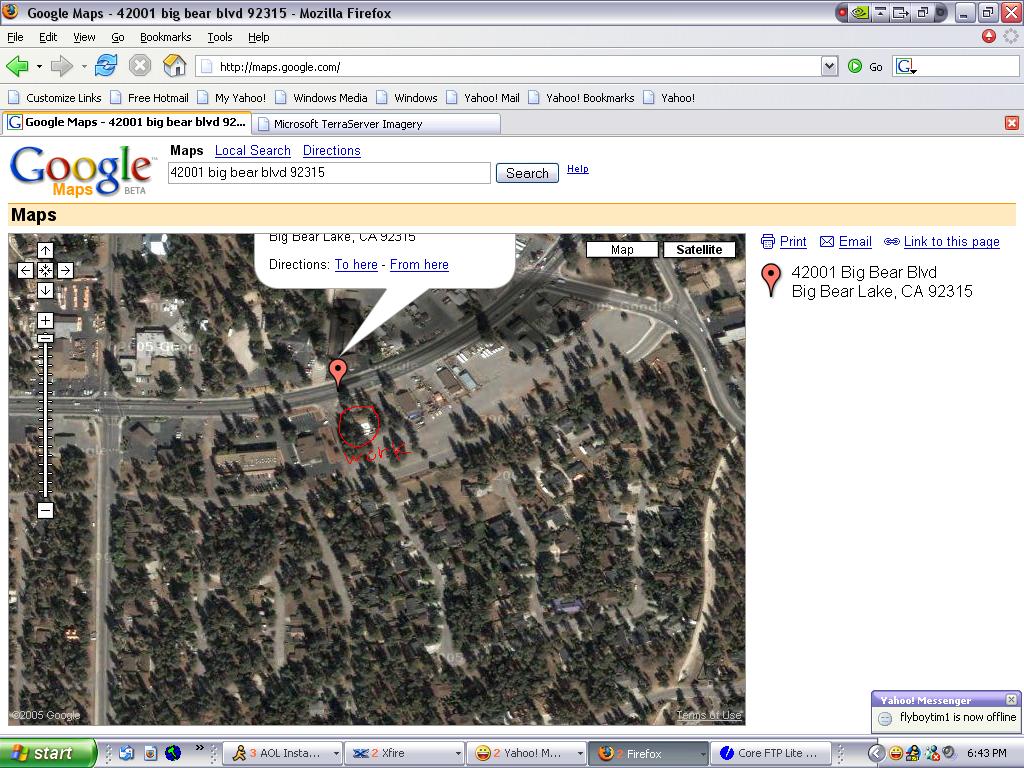Pan the map right with arrow

[65, 270]
